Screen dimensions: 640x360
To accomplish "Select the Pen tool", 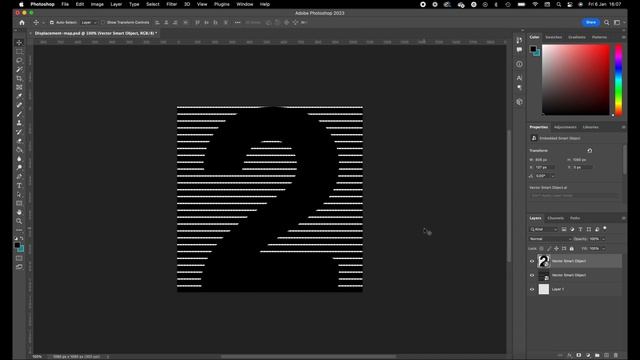I will pyautogui.click(x=19, y=177).
